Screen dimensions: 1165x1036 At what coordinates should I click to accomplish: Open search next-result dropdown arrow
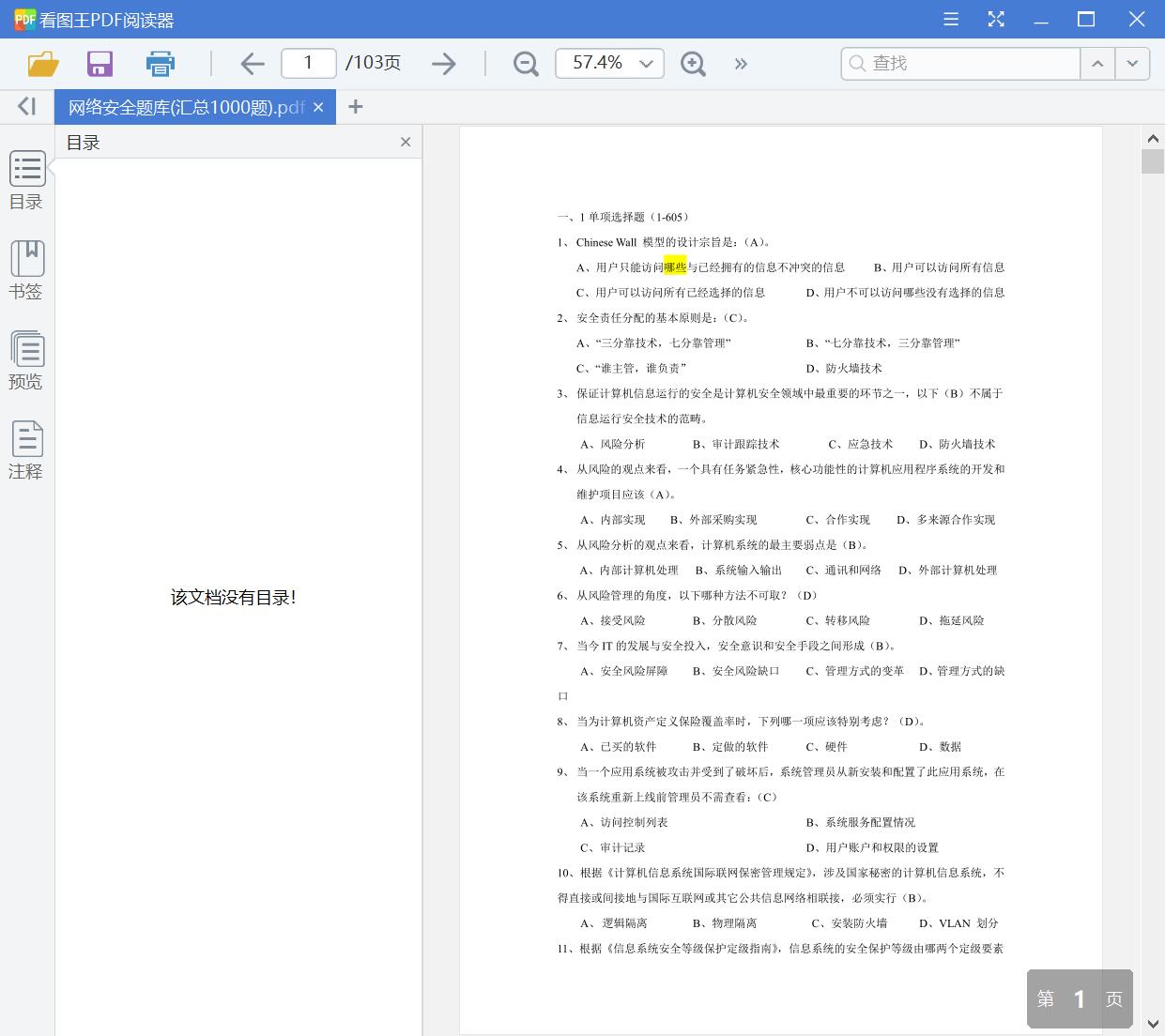coord(1132,63)
